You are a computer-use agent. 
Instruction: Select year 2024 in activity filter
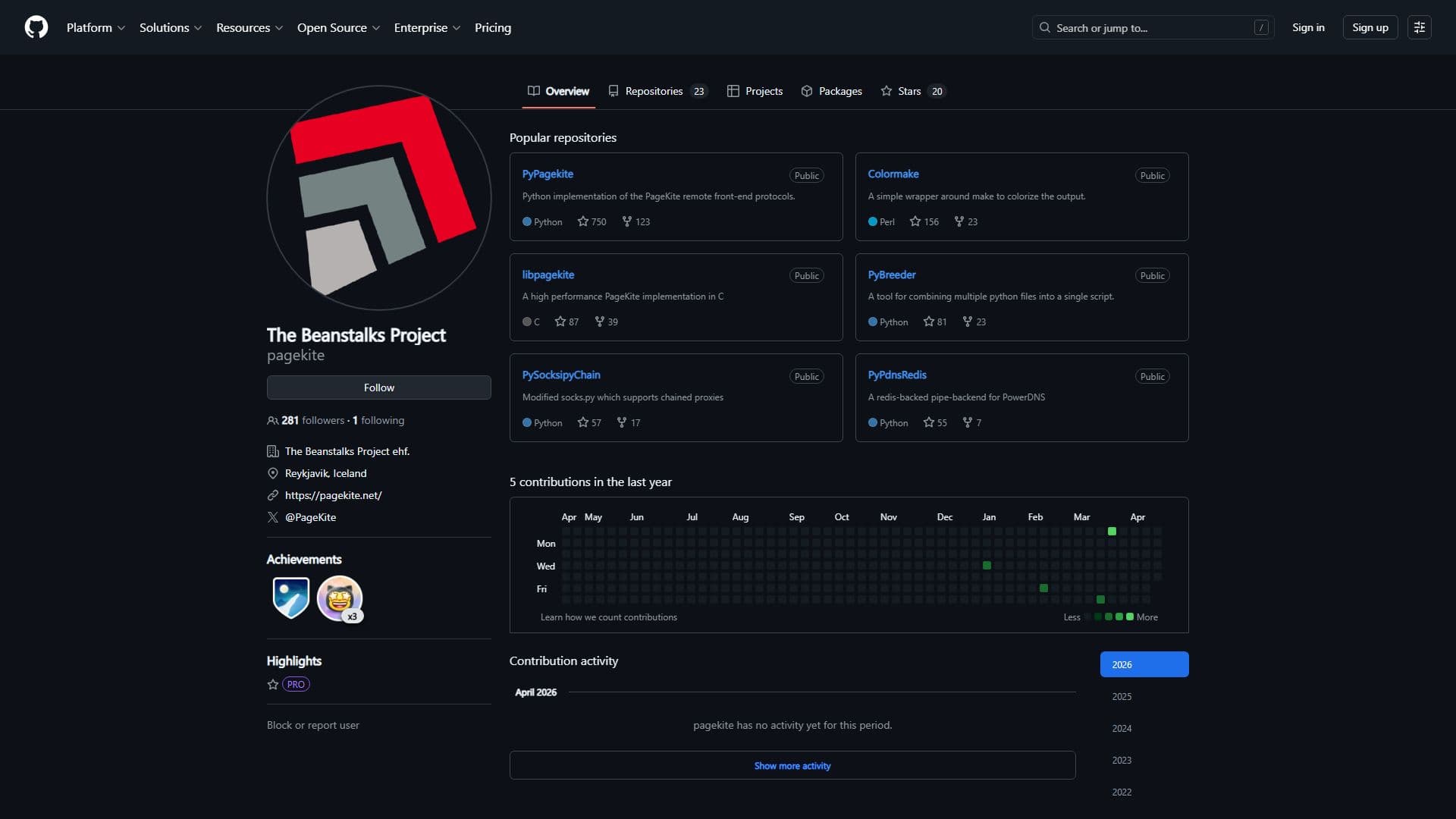(x=1144, y=728)
